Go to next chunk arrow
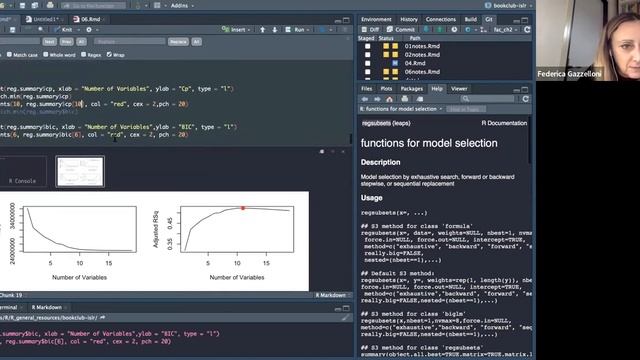 pyautogui.click(x=275, y=30)
